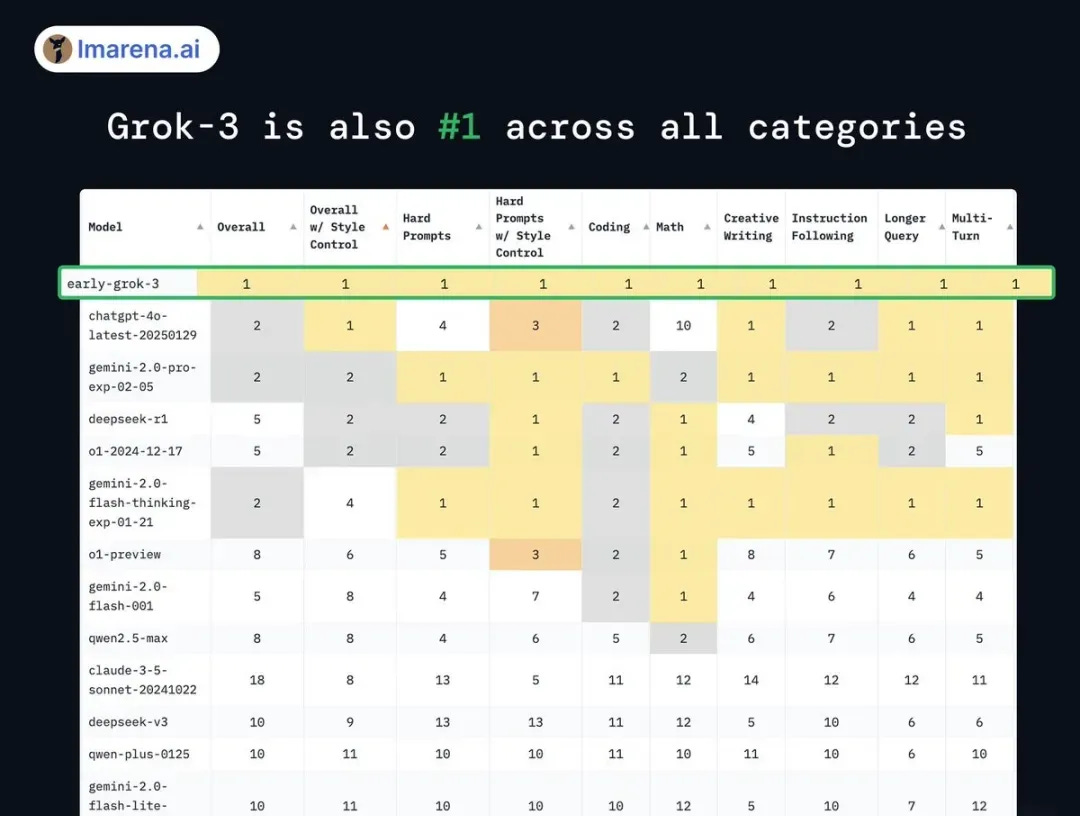Click o1-2024-12-17 Multi-Turn rank 5
1080x816 pixels.
[979, 451]
